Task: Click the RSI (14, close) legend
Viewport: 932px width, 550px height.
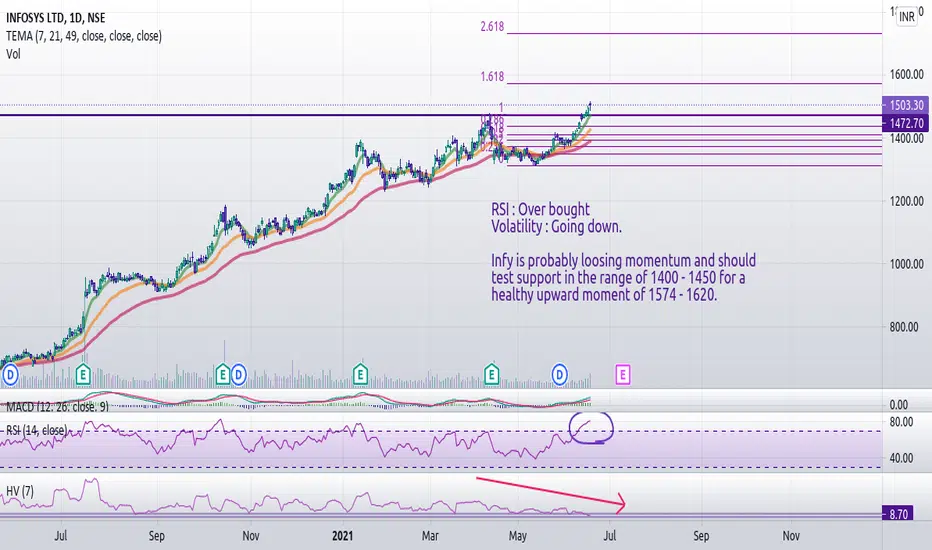Action: (36, 430)
